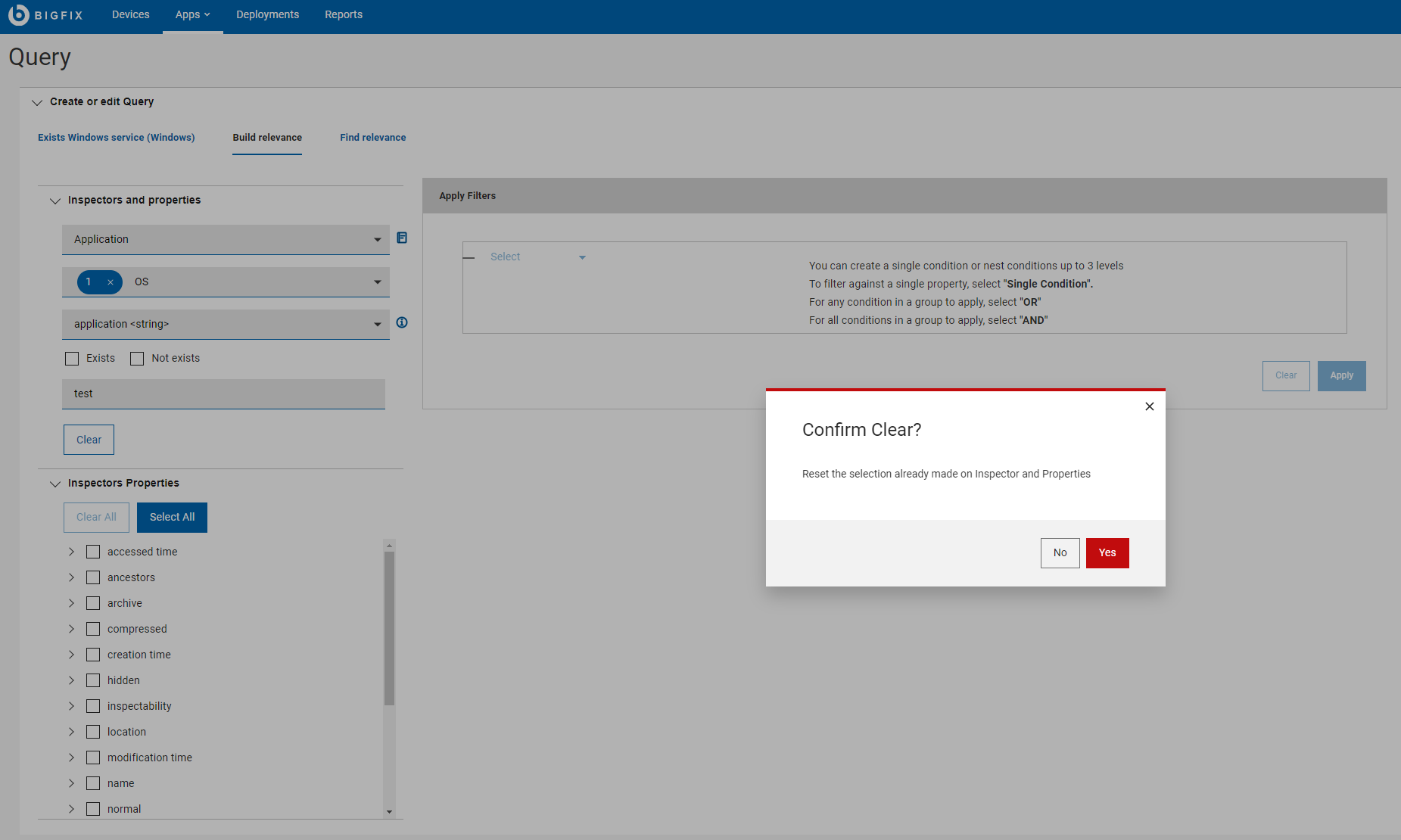
Task: Click No to cancel the clear
Action: pyautogui.click(x=1060, y=552)
